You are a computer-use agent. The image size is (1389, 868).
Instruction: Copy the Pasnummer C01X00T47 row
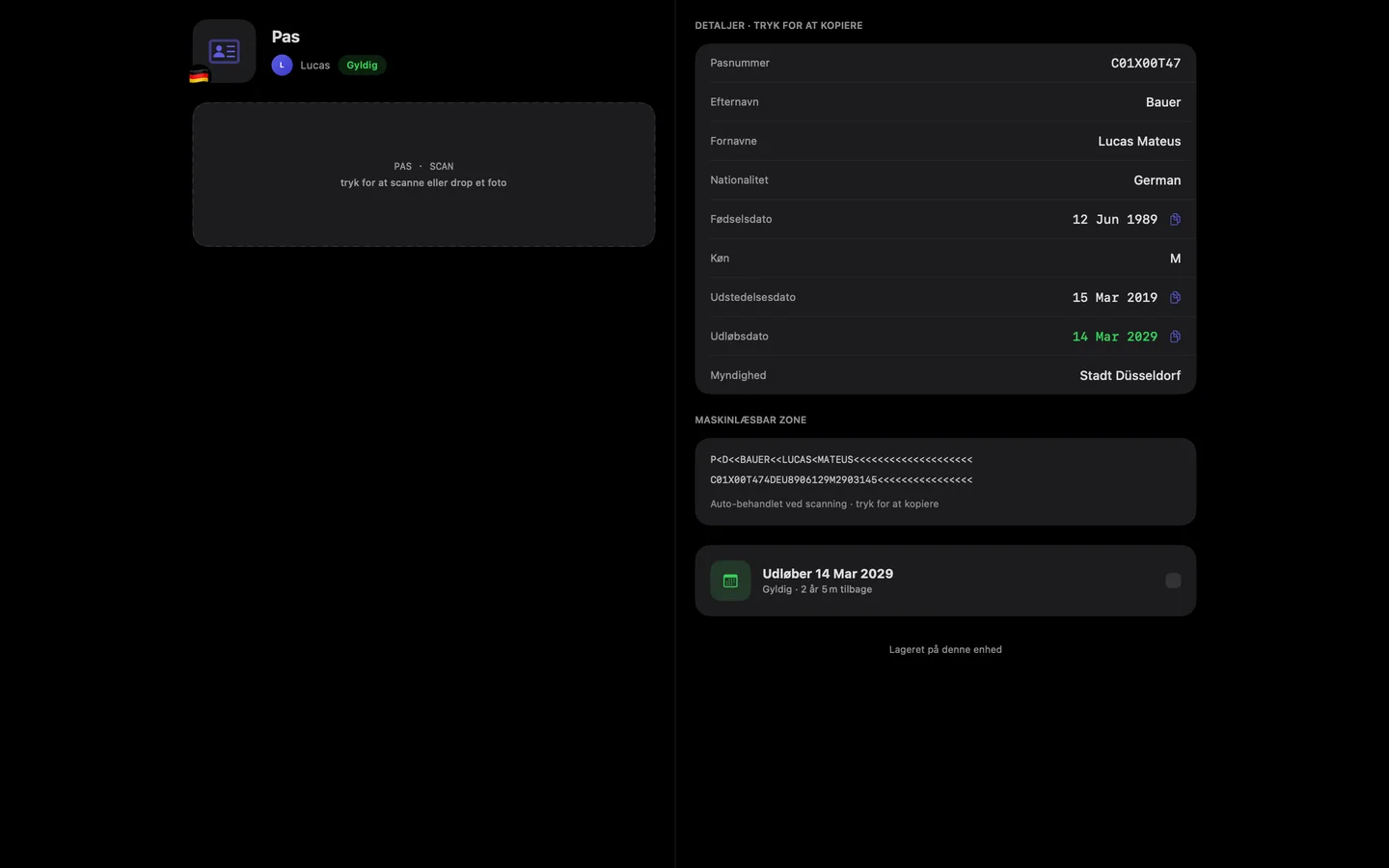(945, 63)
